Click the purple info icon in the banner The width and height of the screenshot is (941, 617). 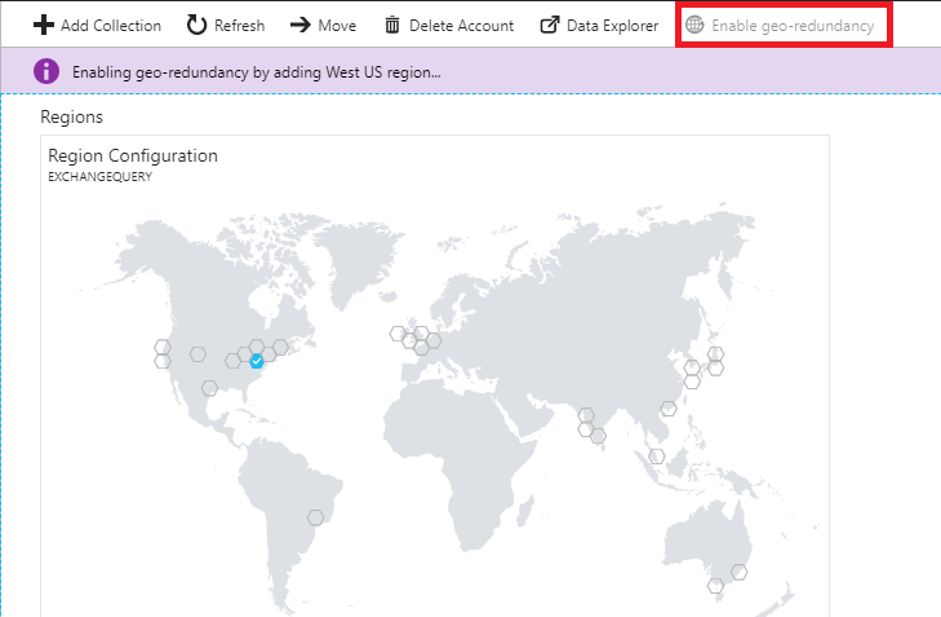[x=46, y=71]
